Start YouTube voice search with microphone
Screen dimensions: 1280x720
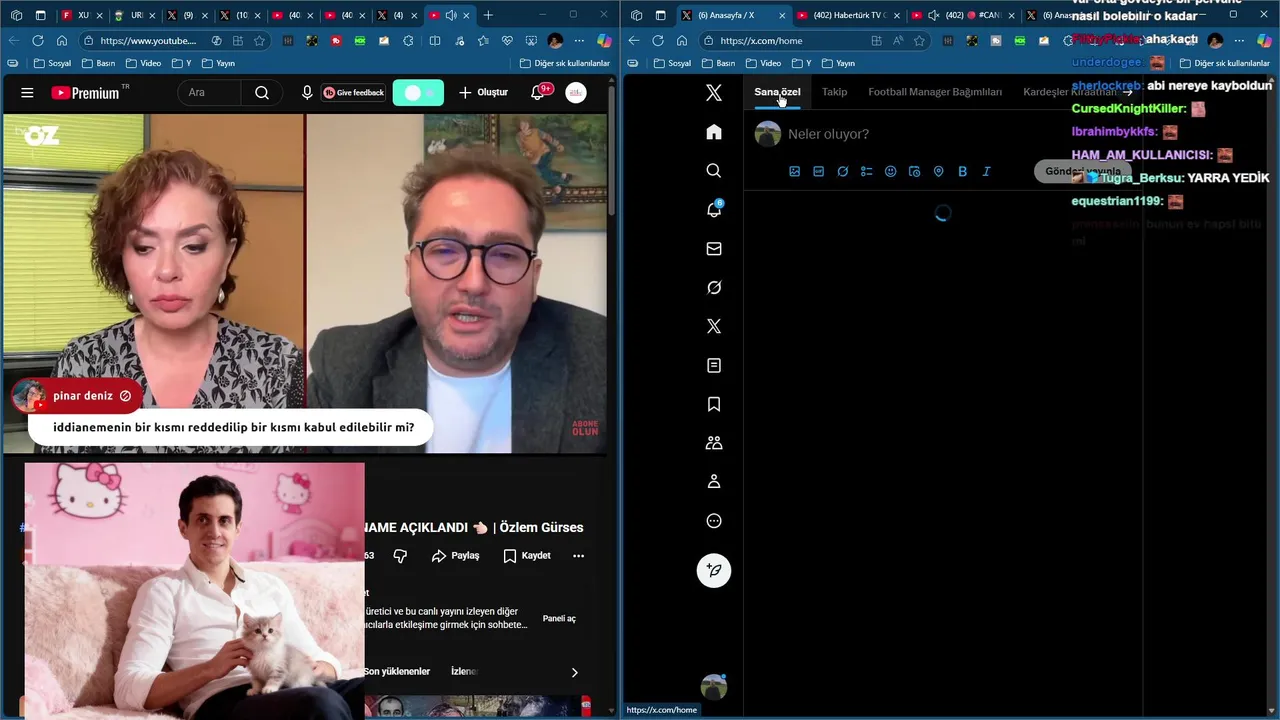click(307, 93)
